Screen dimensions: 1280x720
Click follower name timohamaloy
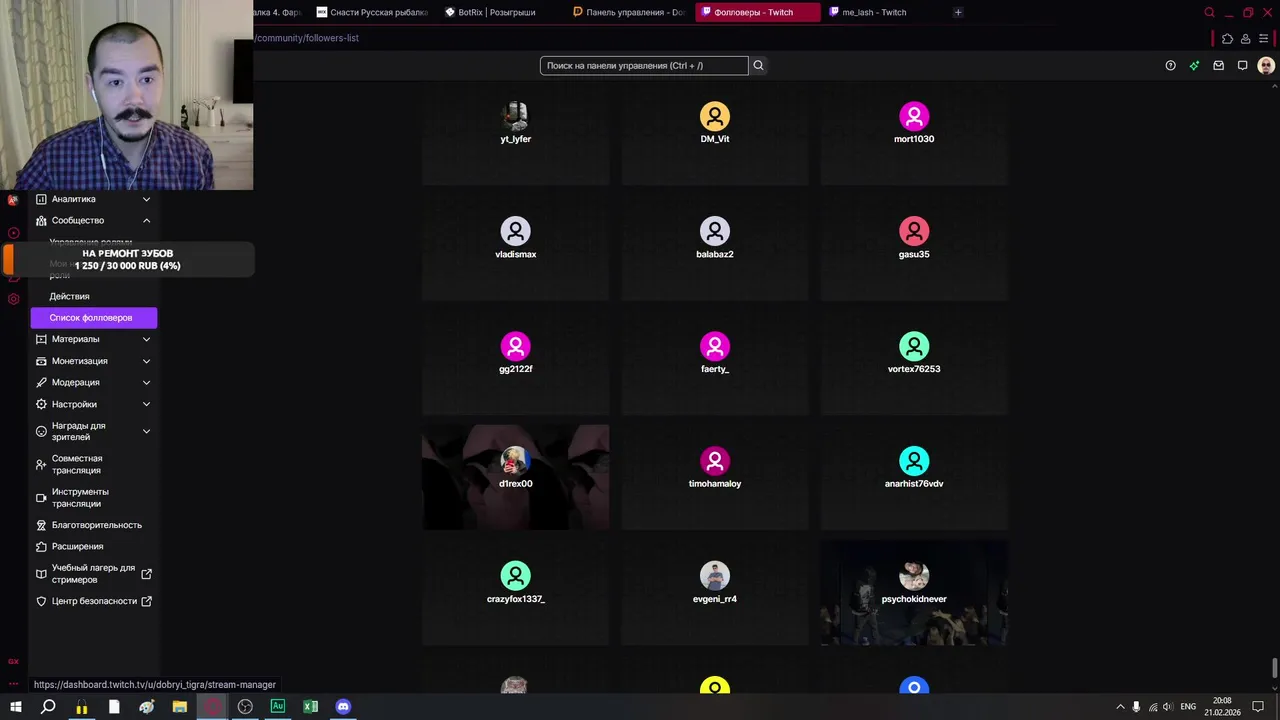click(715, 484)
